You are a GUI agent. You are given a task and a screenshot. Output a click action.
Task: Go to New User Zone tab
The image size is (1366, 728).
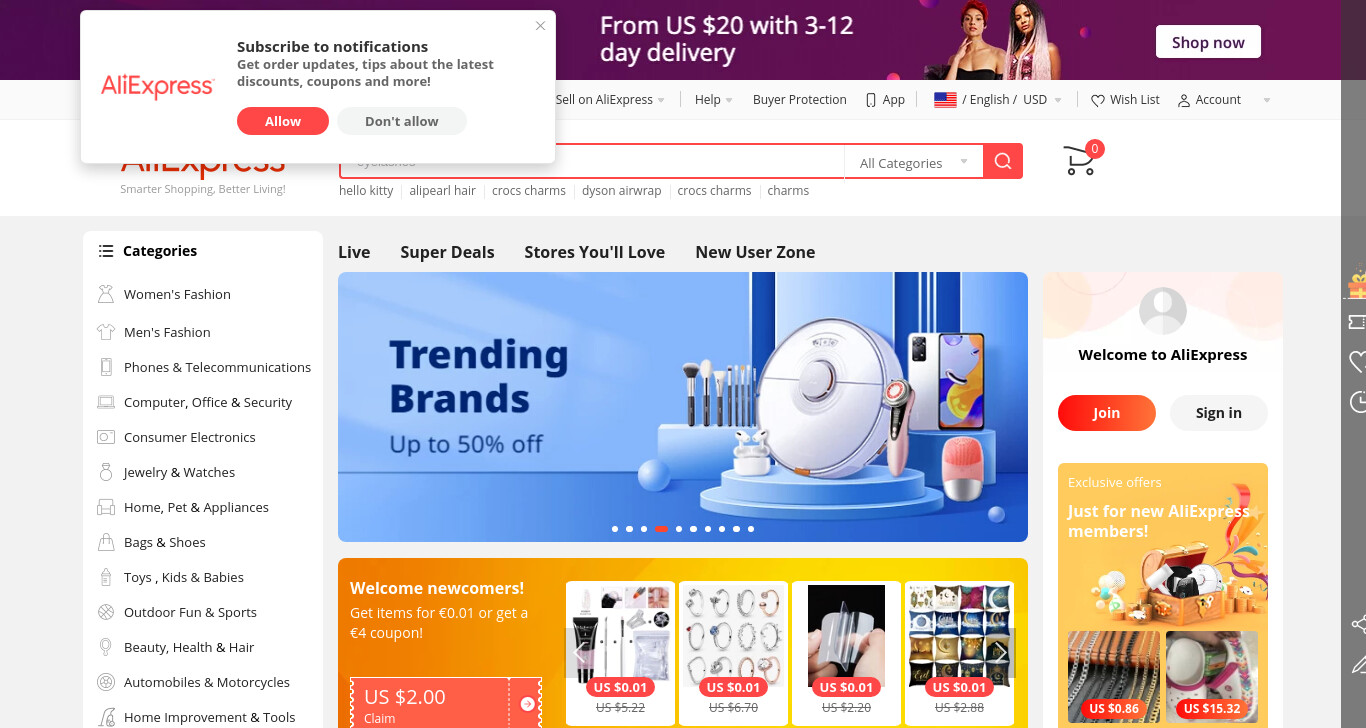[x=755, y=252]
